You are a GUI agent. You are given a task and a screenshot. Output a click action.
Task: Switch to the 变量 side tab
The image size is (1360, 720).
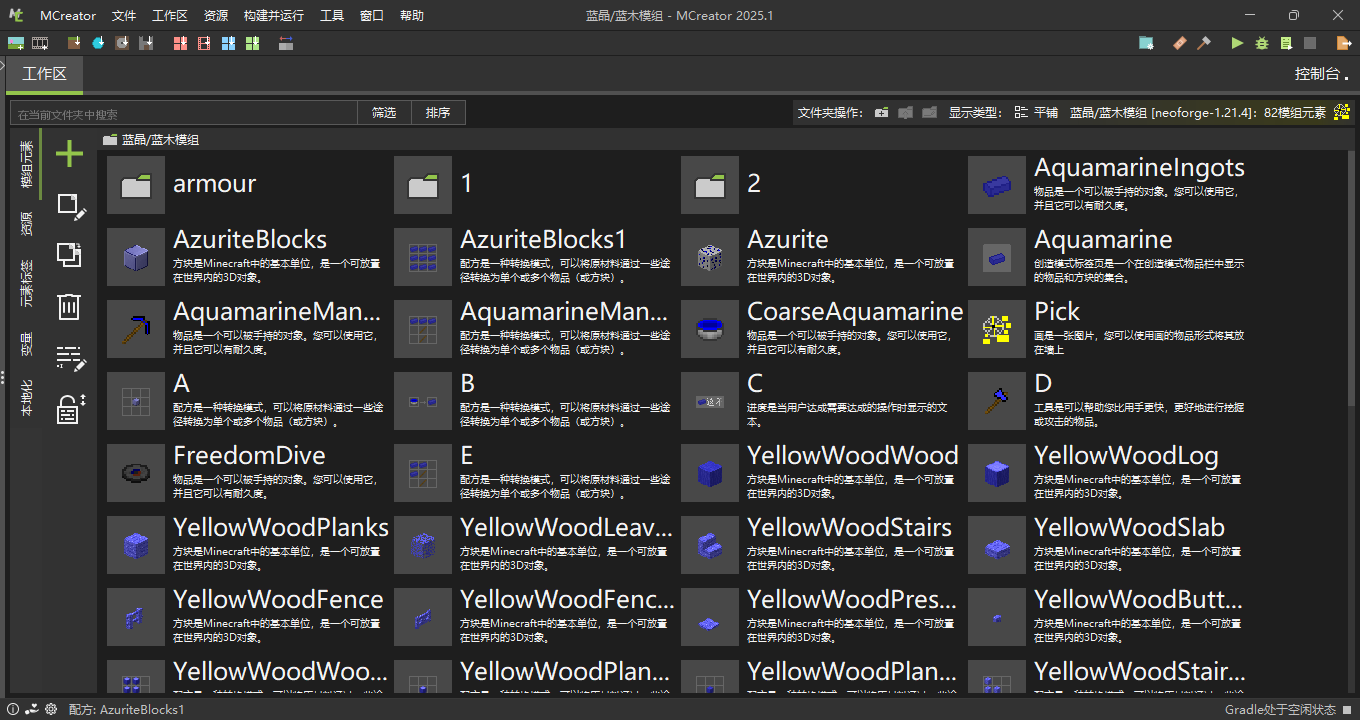click(x=26, y=344)
